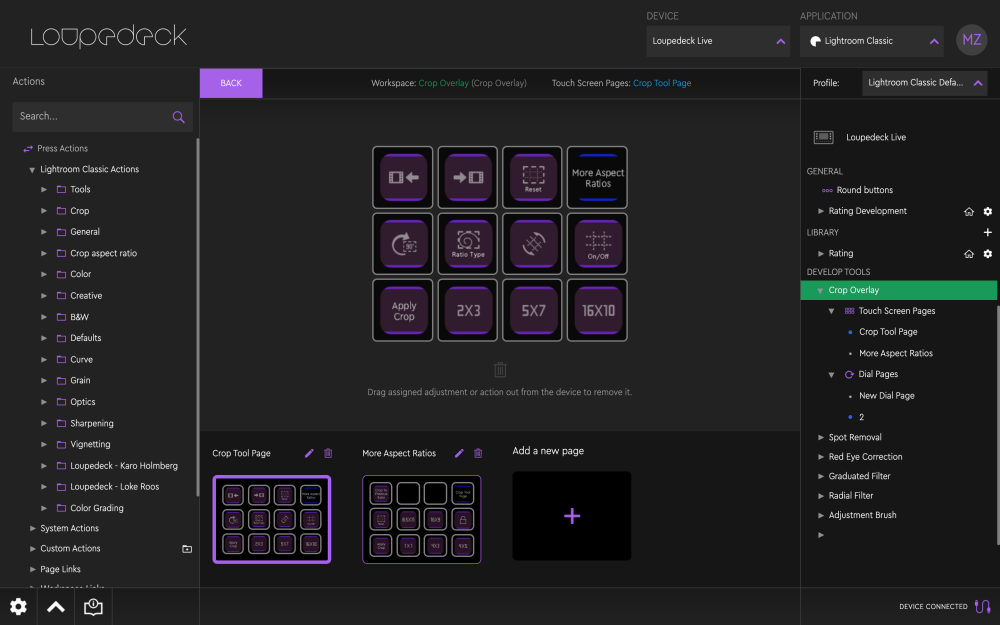
Task: Open the Application dropdown Lightroom Classic
Action: pos(872,41)
